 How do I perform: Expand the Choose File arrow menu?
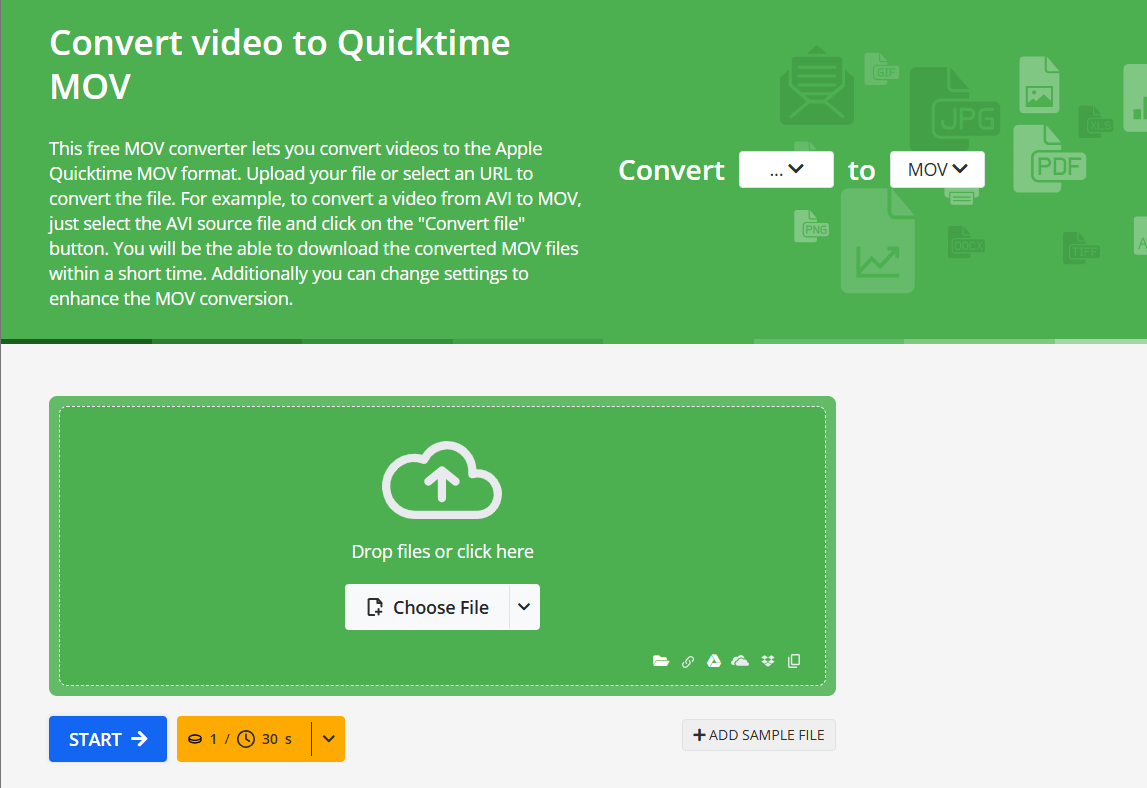(x=525, y=607)
